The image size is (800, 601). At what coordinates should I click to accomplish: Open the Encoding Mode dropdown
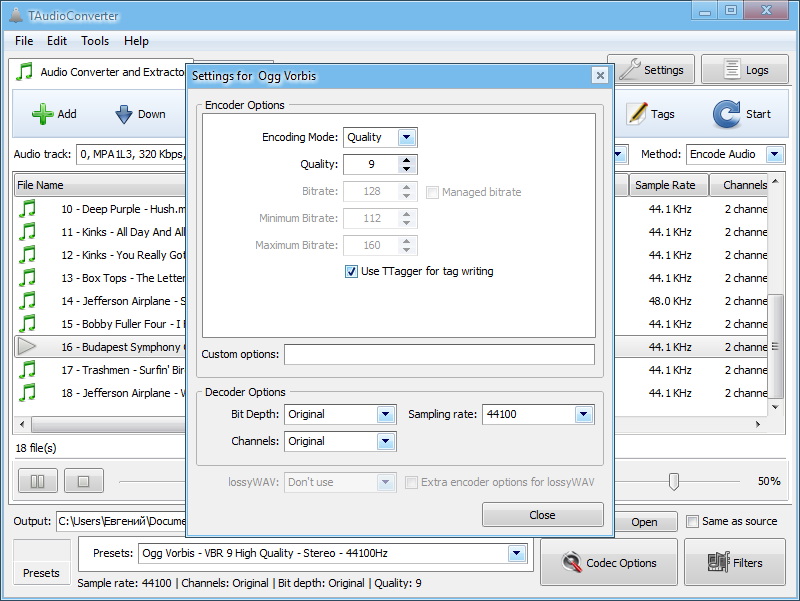[407, 137]
